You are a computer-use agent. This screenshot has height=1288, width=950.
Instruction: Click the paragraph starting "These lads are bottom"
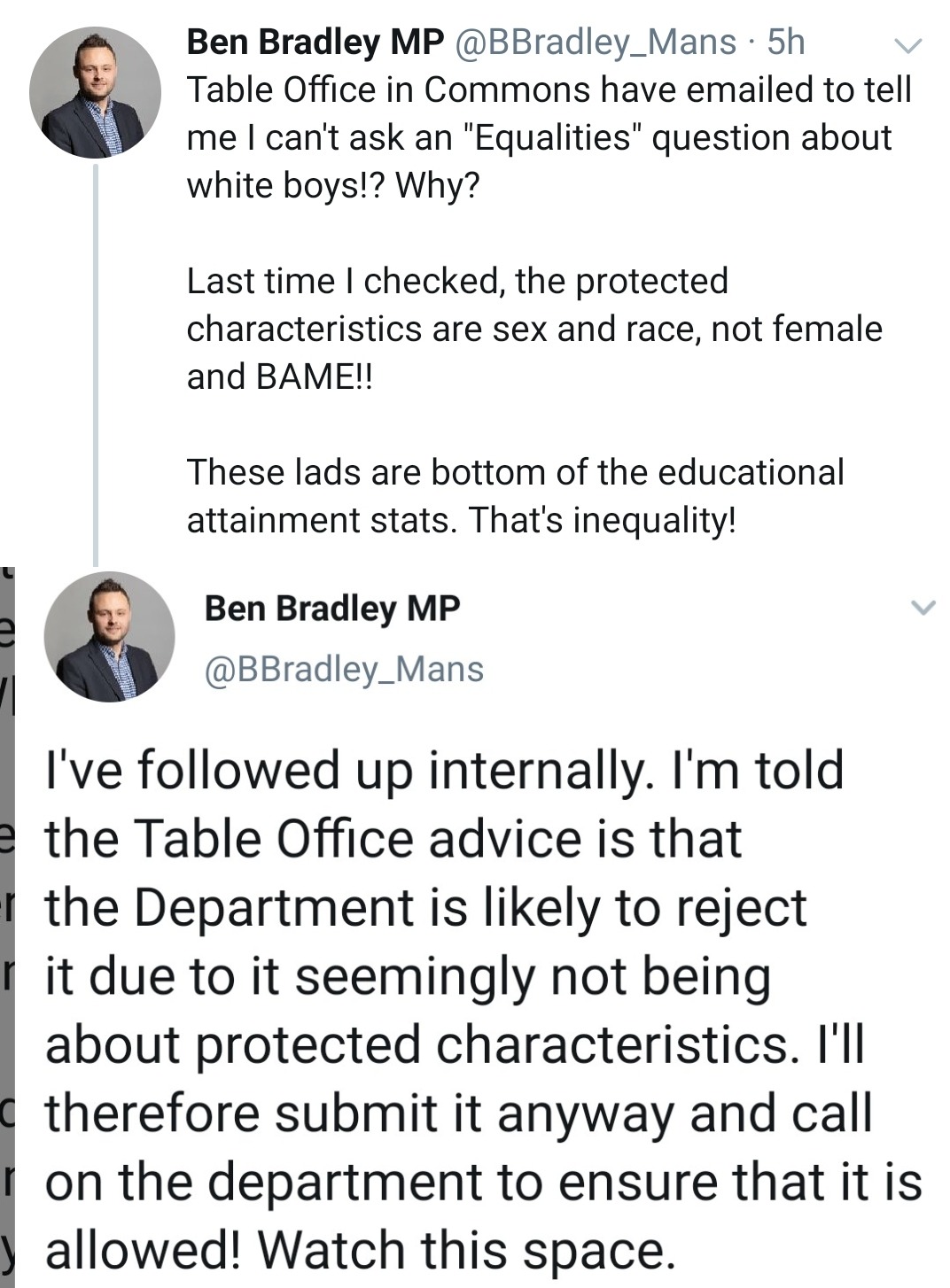pos(514,496)
